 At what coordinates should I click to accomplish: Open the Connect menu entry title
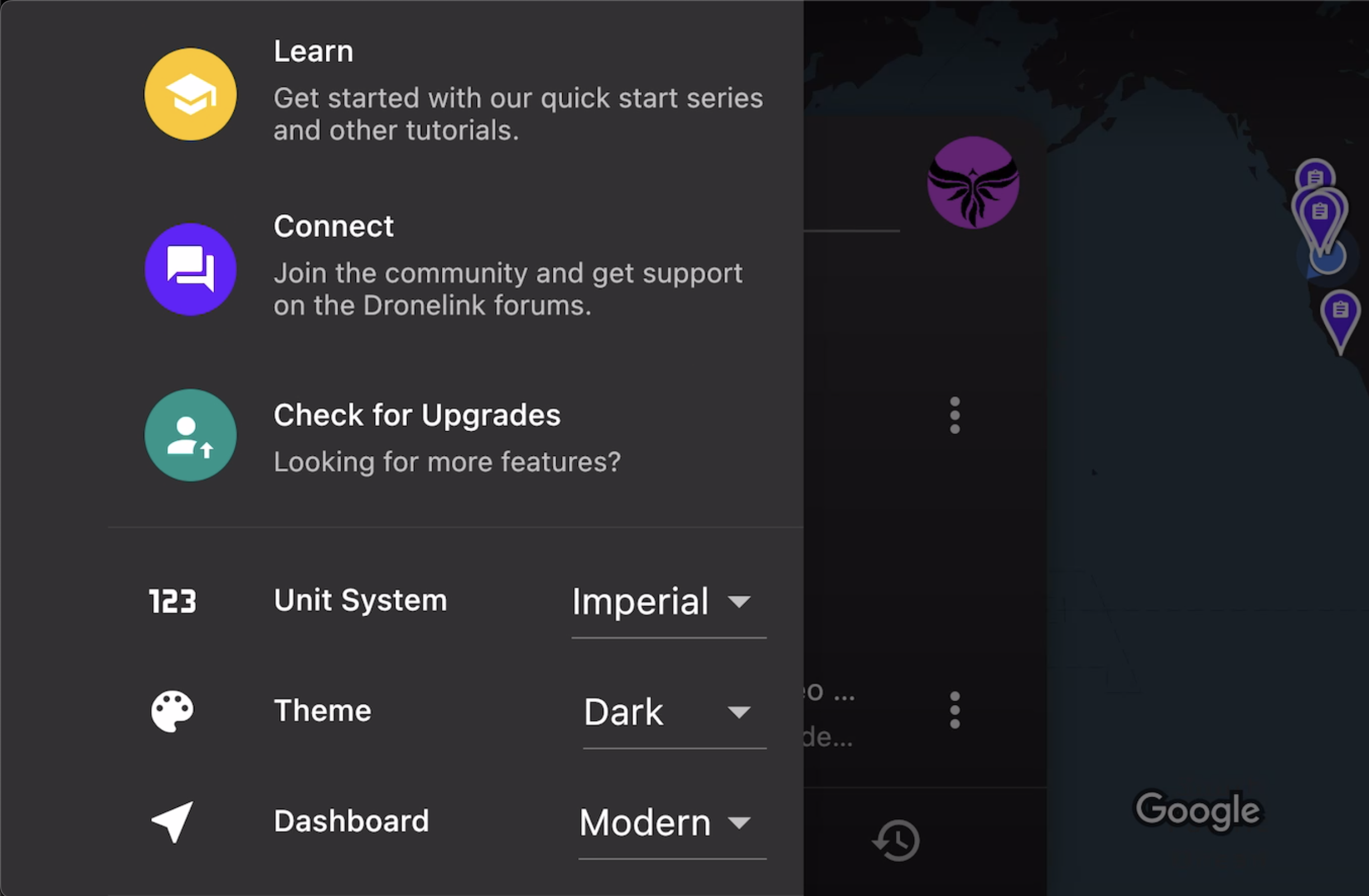click(334, 226)
